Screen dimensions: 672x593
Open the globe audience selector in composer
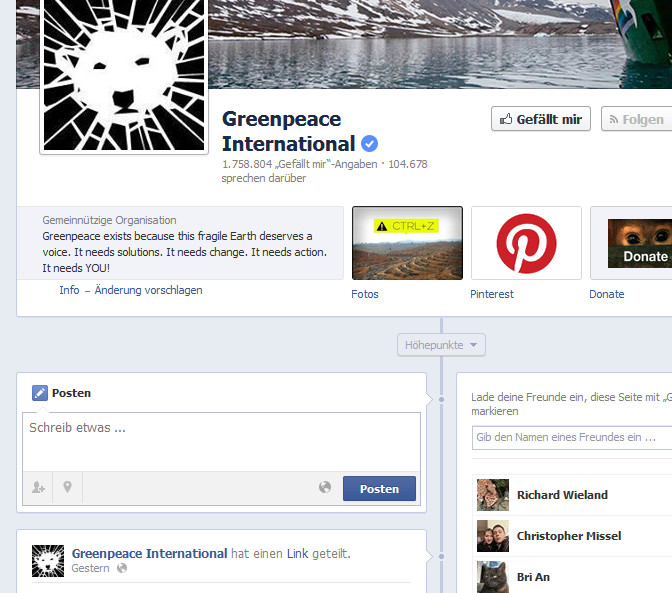325,487
